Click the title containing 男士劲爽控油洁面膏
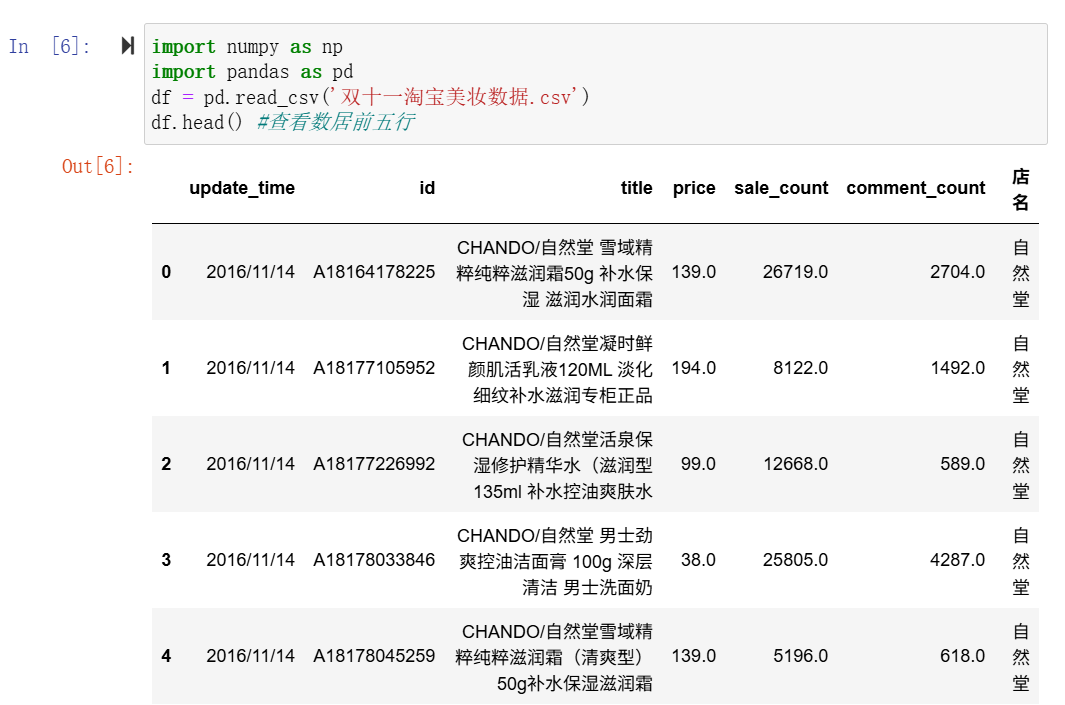Viewport: 1065px width, 705px height. click(554, 561)
